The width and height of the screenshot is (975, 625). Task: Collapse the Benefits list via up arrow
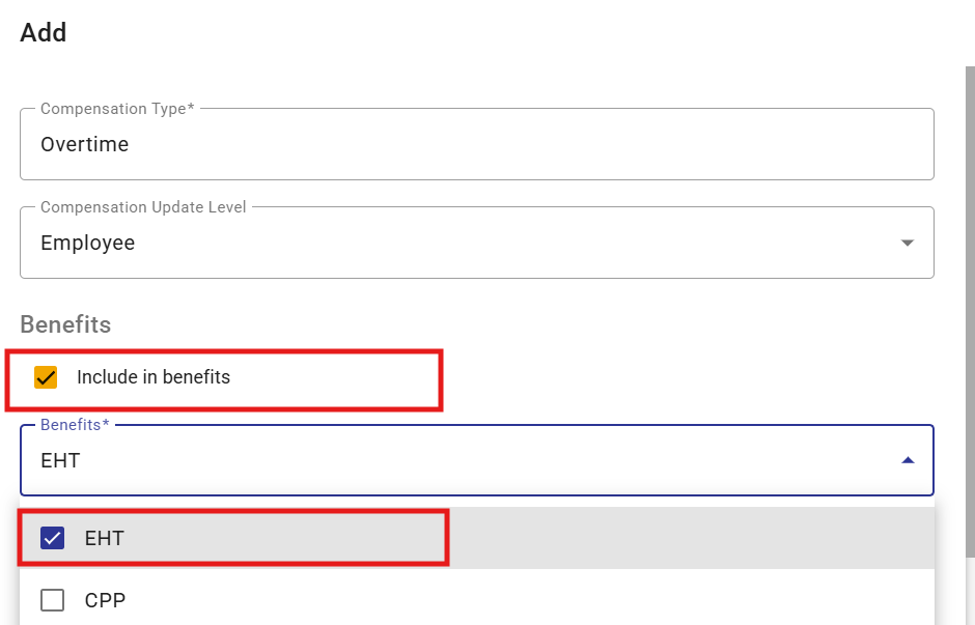pyautogui.click(x=907, y=460)
